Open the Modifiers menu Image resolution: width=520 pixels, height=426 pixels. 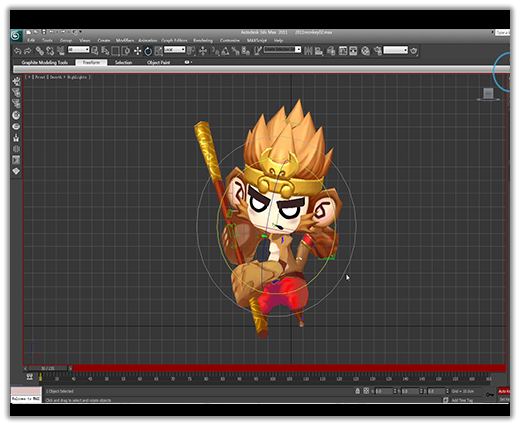pos(125,40)
